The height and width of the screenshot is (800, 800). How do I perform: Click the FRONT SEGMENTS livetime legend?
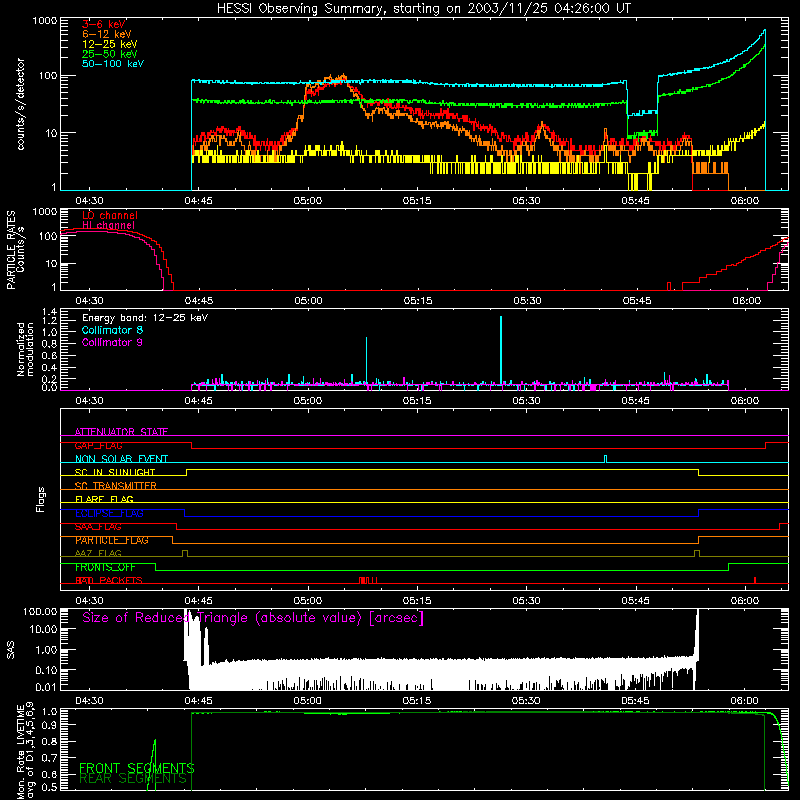pos(137,768)
